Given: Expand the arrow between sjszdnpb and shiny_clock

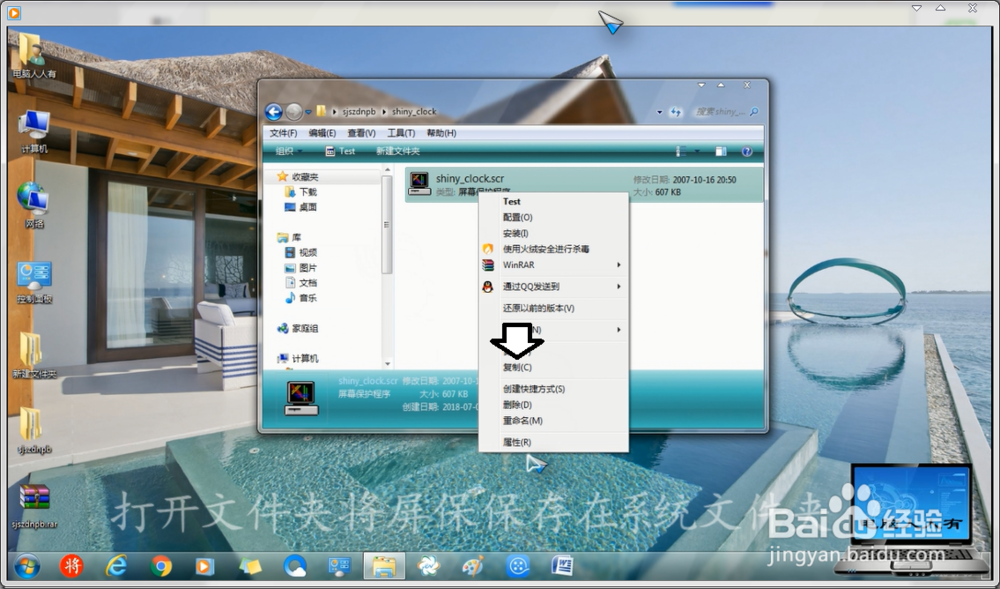Looking at the screenshot, I should tap(384, 112).
